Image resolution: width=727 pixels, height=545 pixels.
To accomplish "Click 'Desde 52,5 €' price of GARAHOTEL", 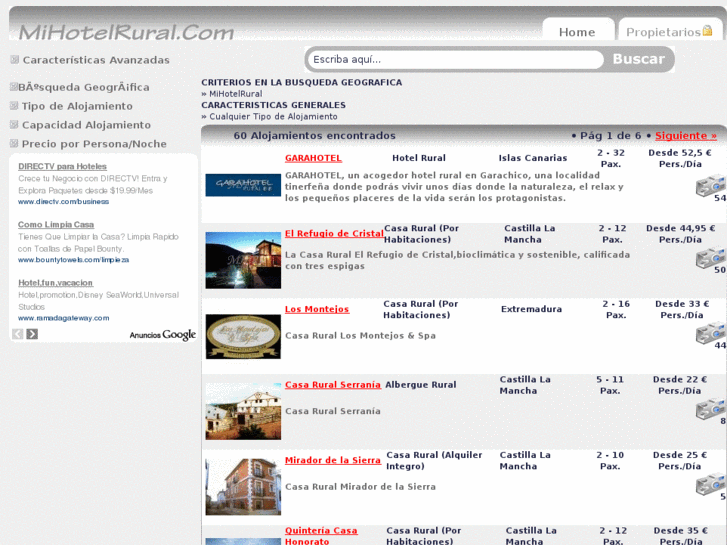I will pos(680,153).
